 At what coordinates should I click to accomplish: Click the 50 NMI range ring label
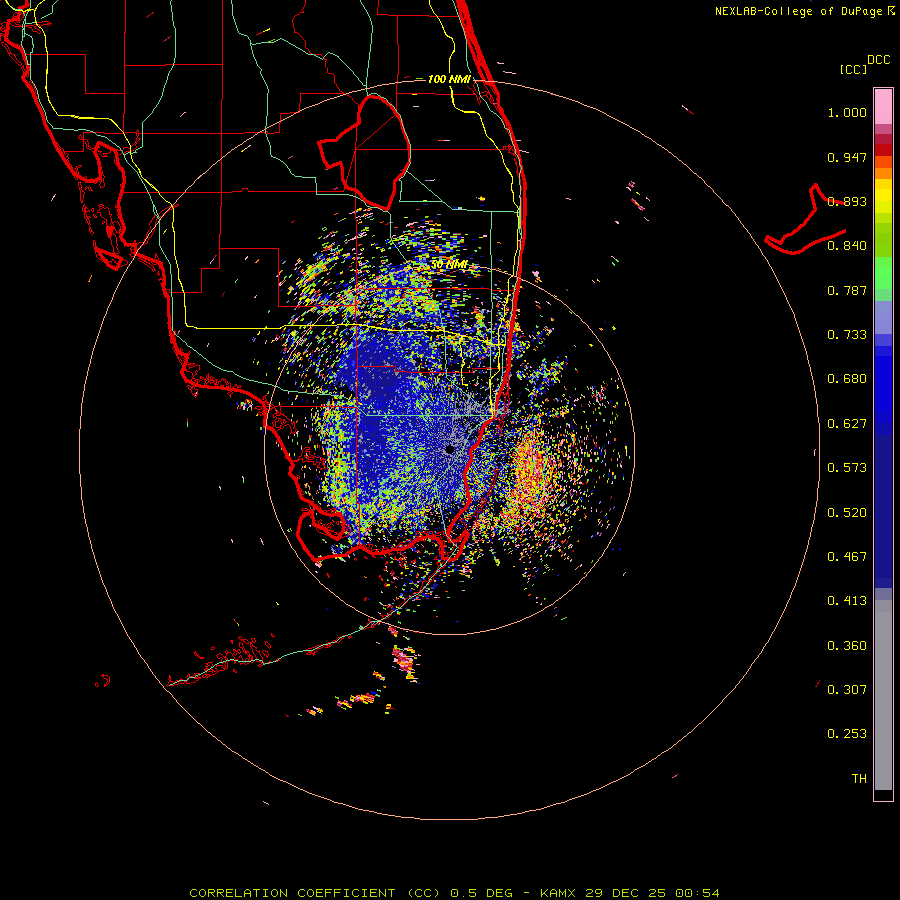coord(449,265)
